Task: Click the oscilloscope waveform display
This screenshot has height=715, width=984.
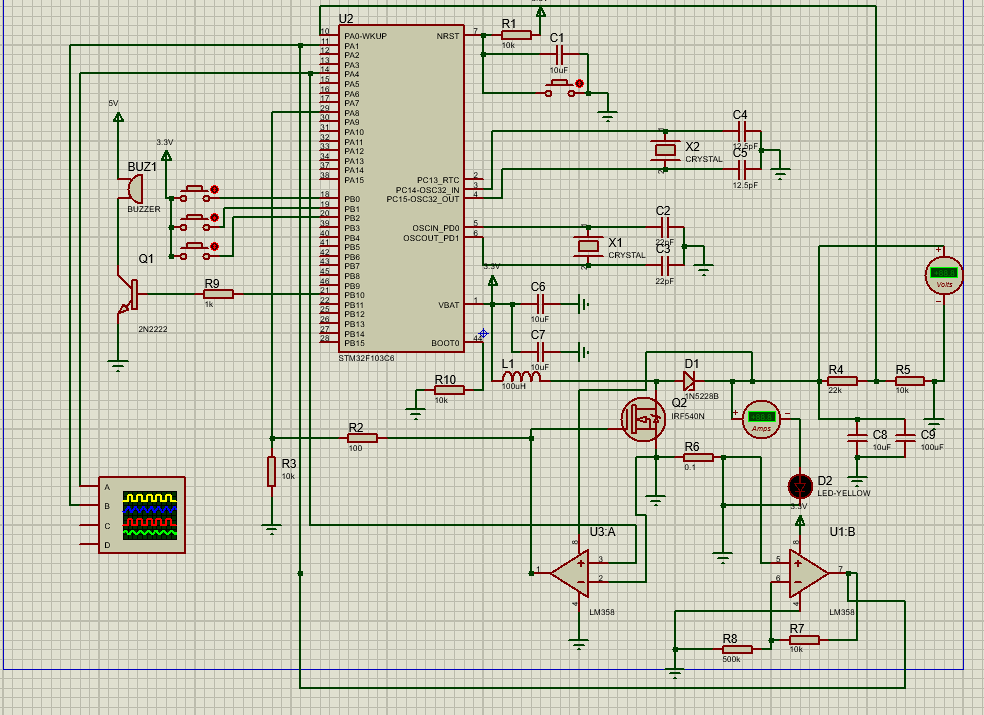Action: (x=149, y=515)
